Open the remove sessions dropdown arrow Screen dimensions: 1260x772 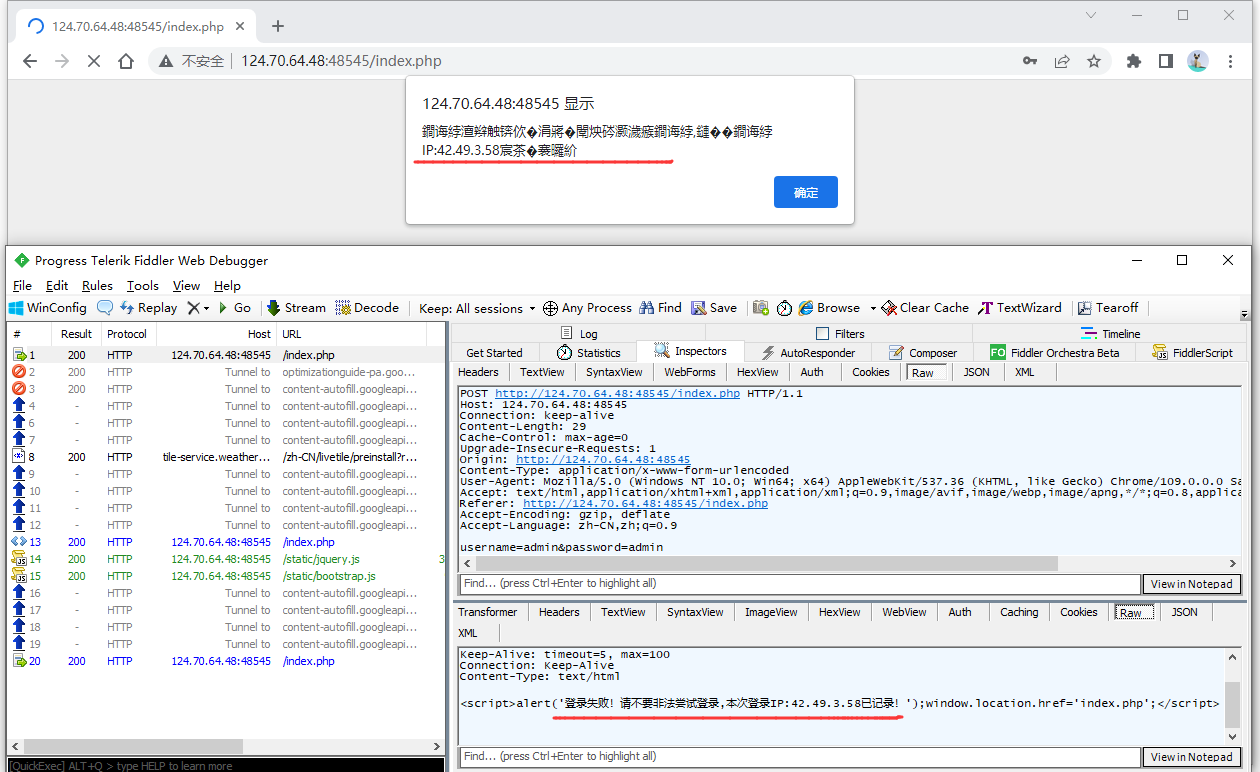206,308
